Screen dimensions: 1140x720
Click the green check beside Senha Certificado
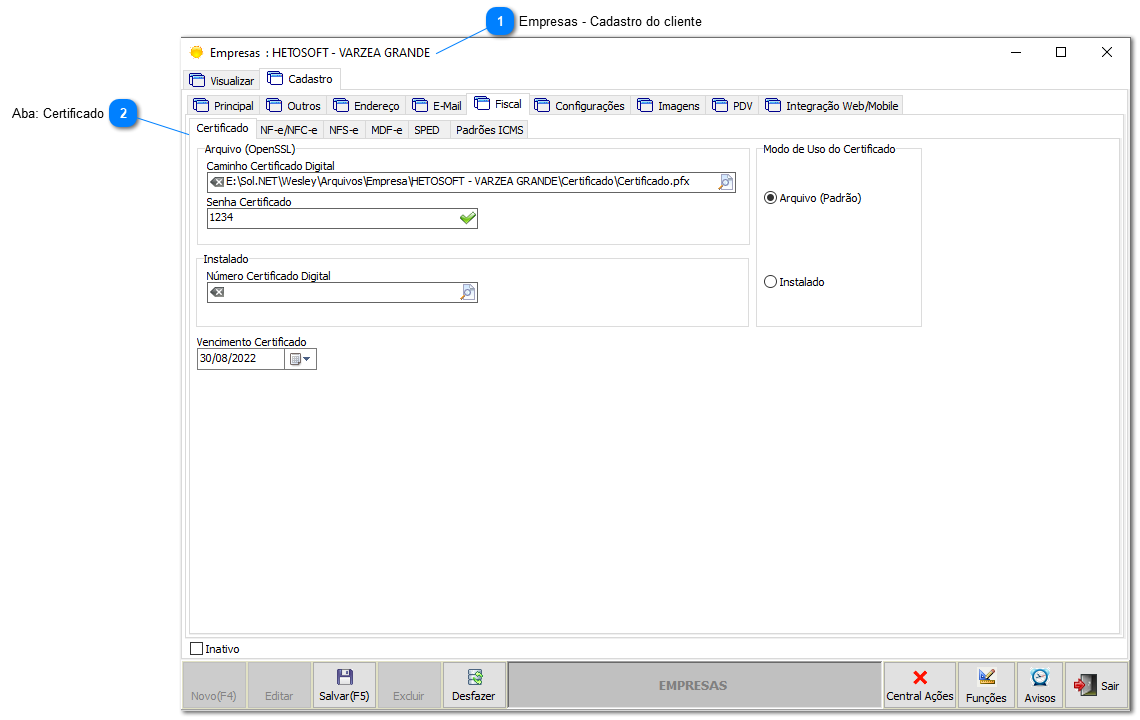[466, 218]
